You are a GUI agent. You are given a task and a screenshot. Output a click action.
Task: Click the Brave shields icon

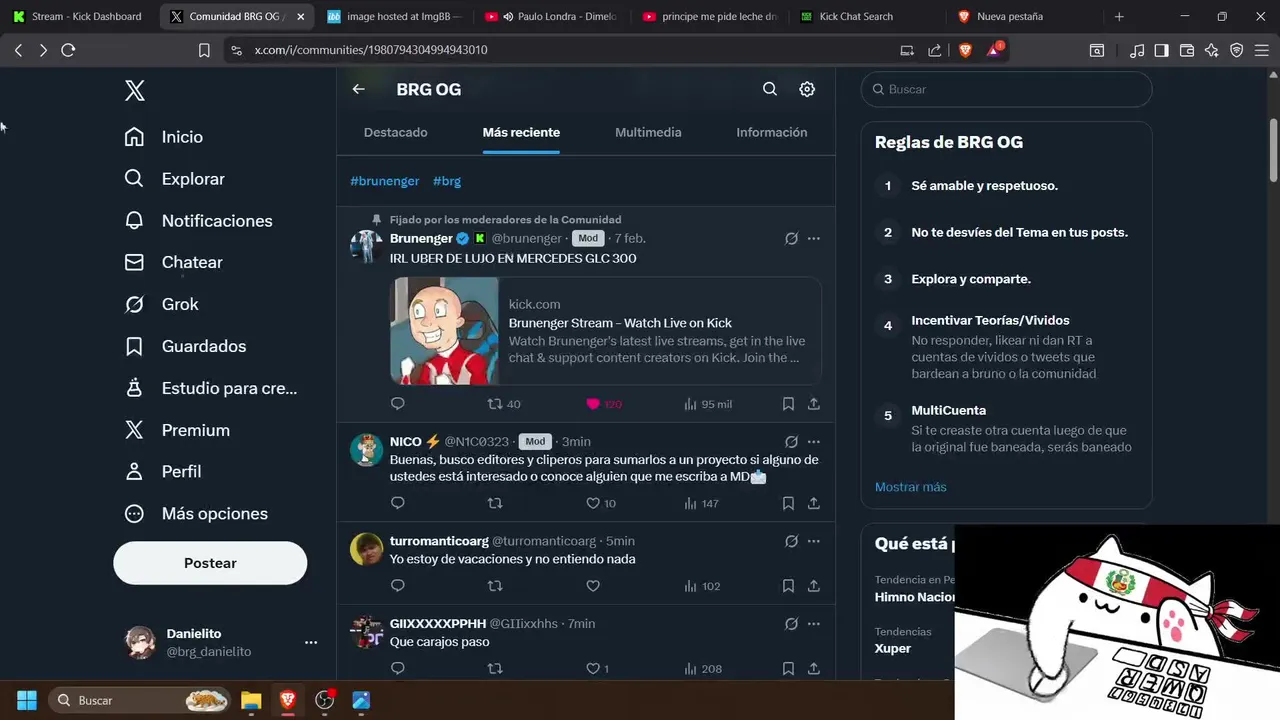click(965, 50)
